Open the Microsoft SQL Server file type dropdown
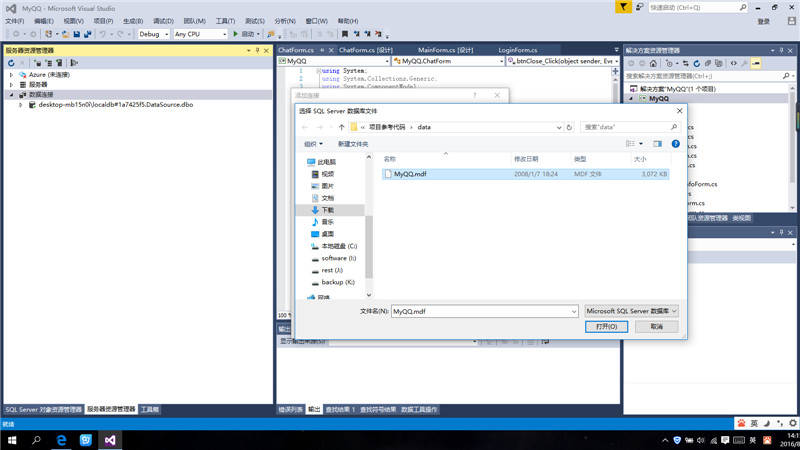The height and width of the screenshot is (450, 800). pyautogui.click(x=631, y=311)
